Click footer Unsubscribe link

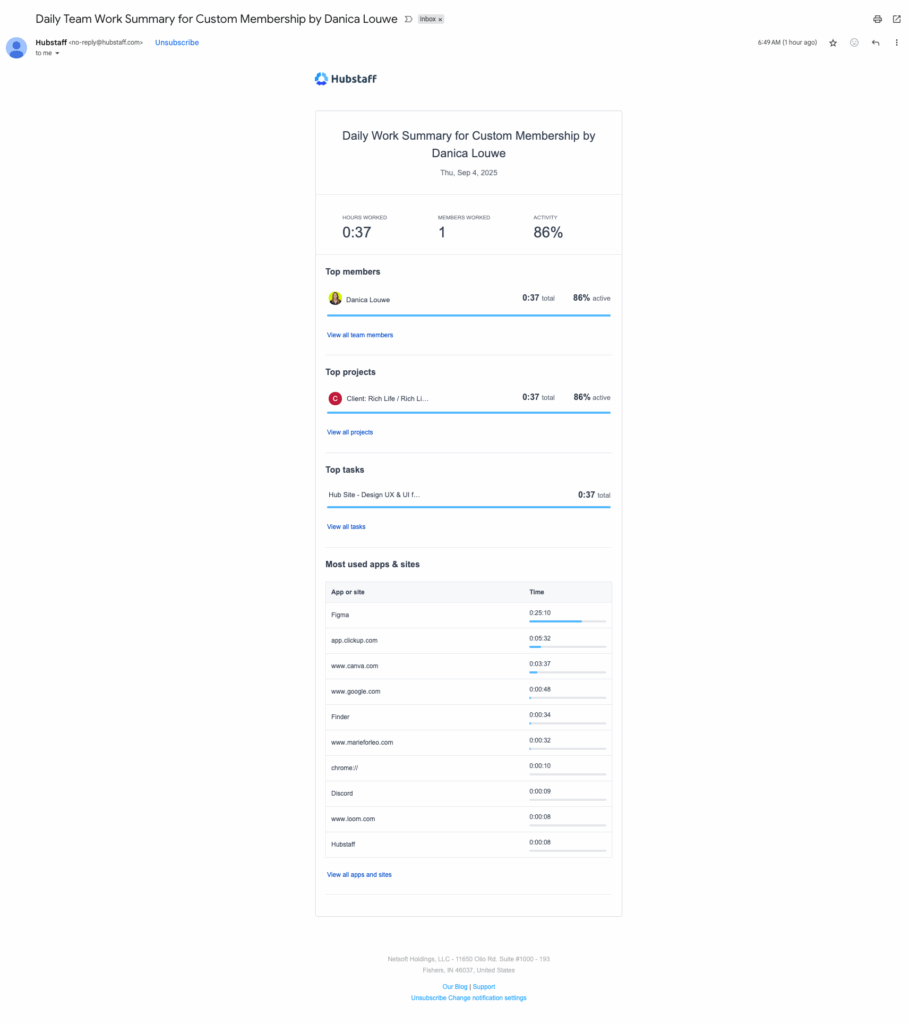[428, 998]
